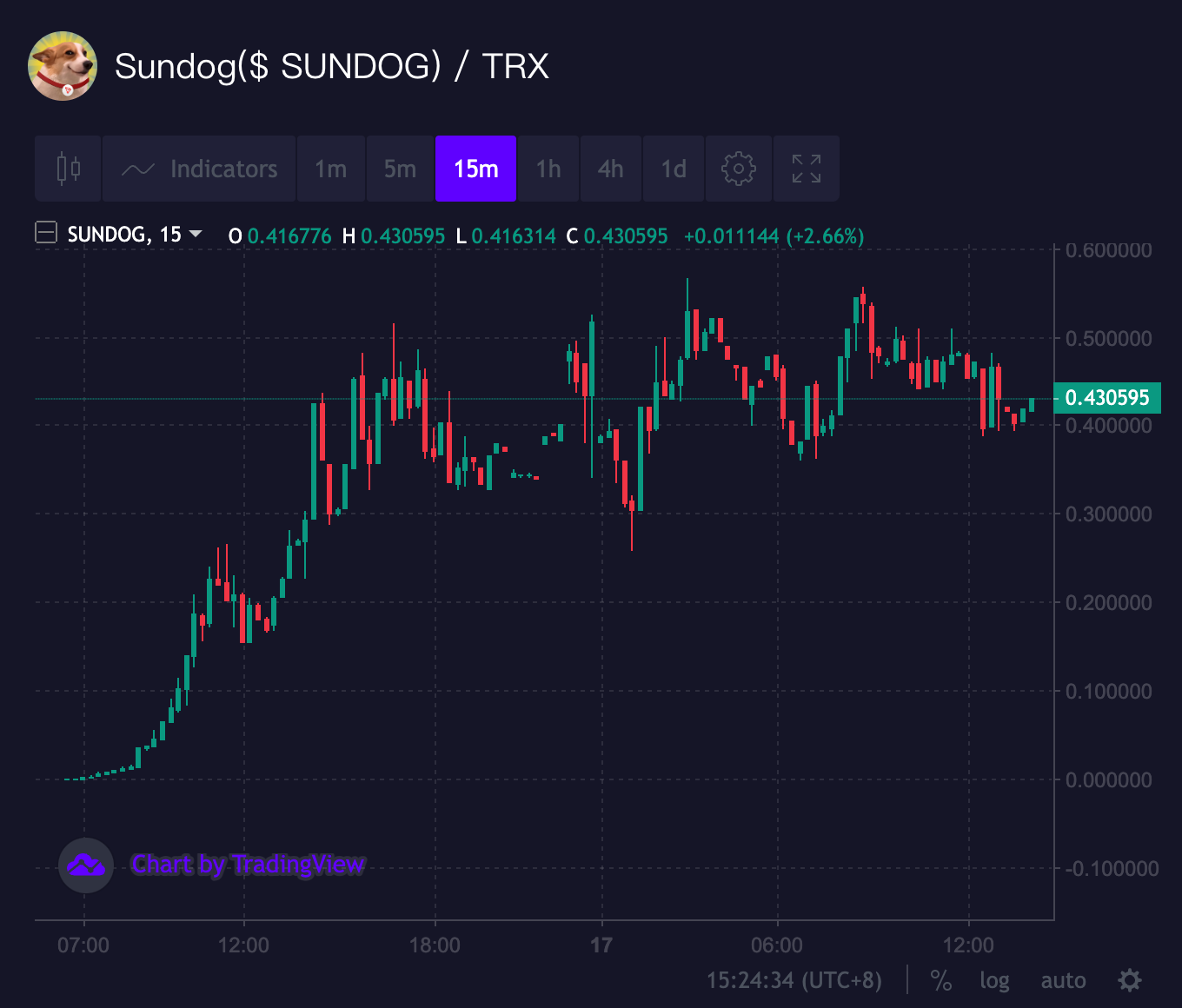Expand the SUNDOG, 15 legend dropdown arrow
This screenshot has width=1182, height=1008.
196,234
